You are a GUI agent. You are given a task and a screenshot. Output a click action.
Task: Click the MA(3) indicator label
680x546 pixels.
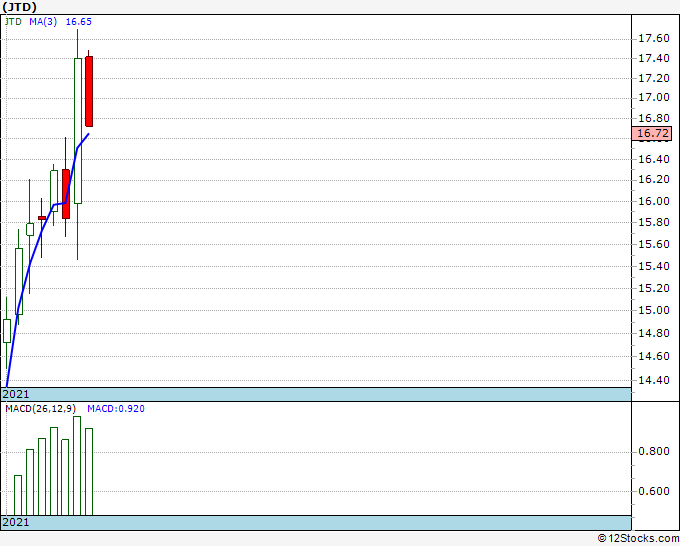pos(43,22)
